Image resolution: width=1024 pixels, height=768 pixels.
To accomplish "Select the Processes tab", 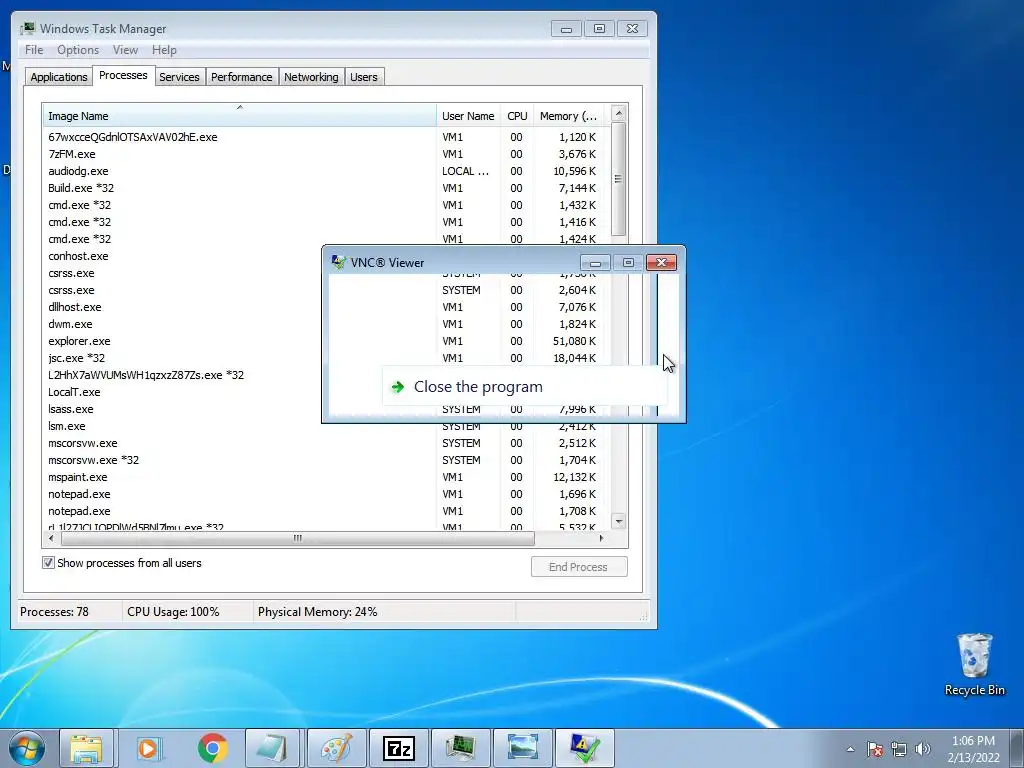I will pos(123,76).
